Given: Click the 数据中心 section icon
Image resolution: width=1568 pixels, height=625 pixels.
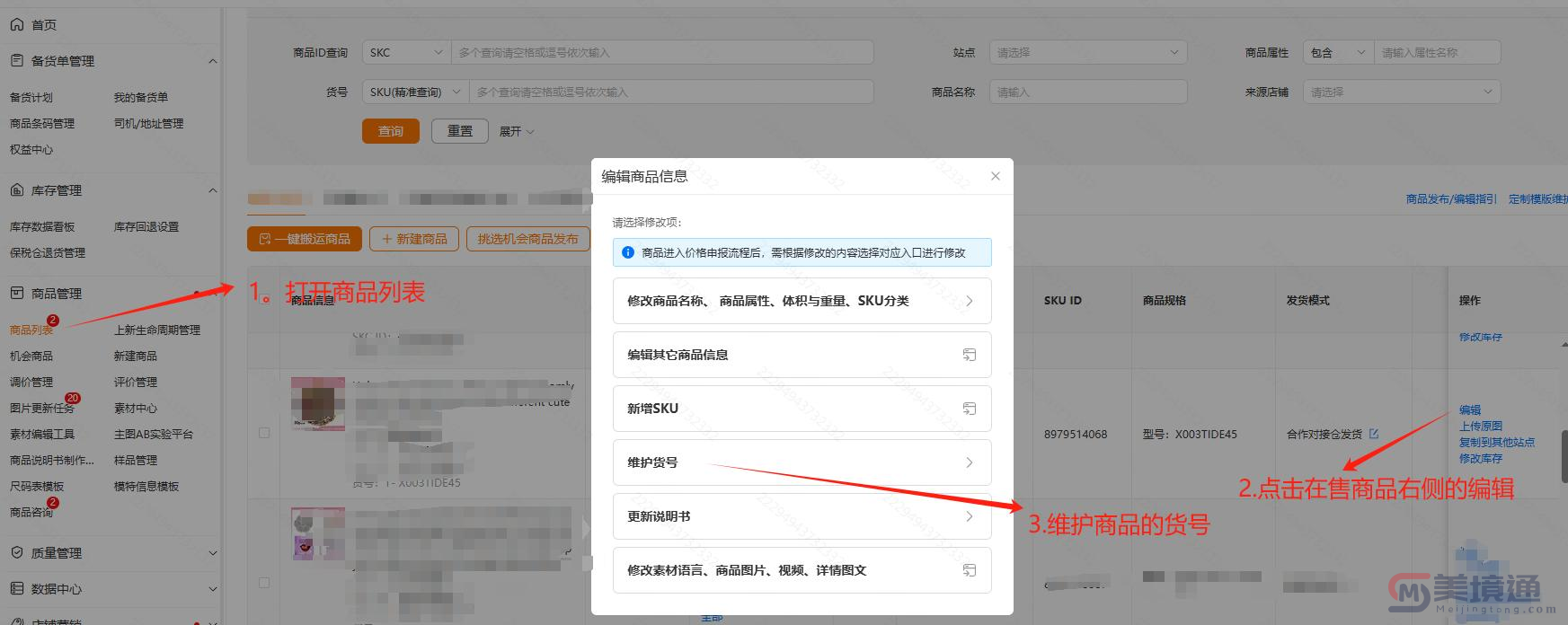Looking at the screenshot, I should click(16, 589).
